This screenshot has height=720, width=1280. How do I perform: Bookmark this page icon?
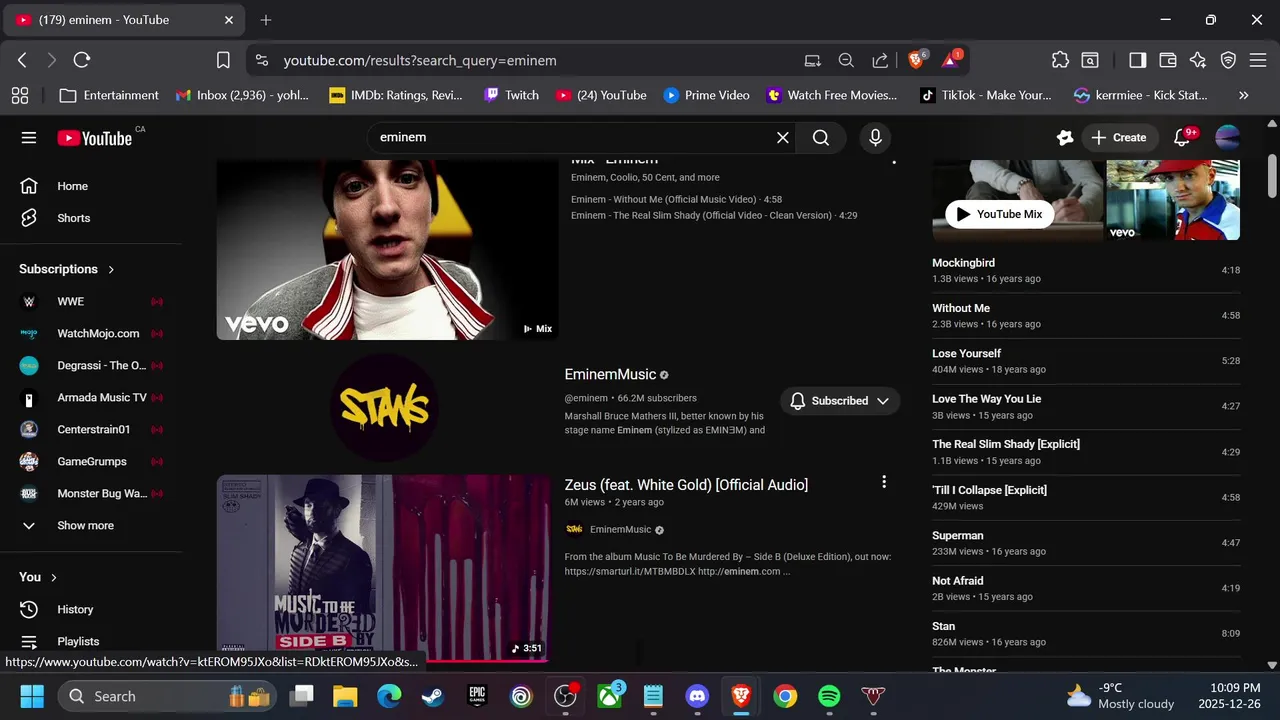tap(223, 60)
